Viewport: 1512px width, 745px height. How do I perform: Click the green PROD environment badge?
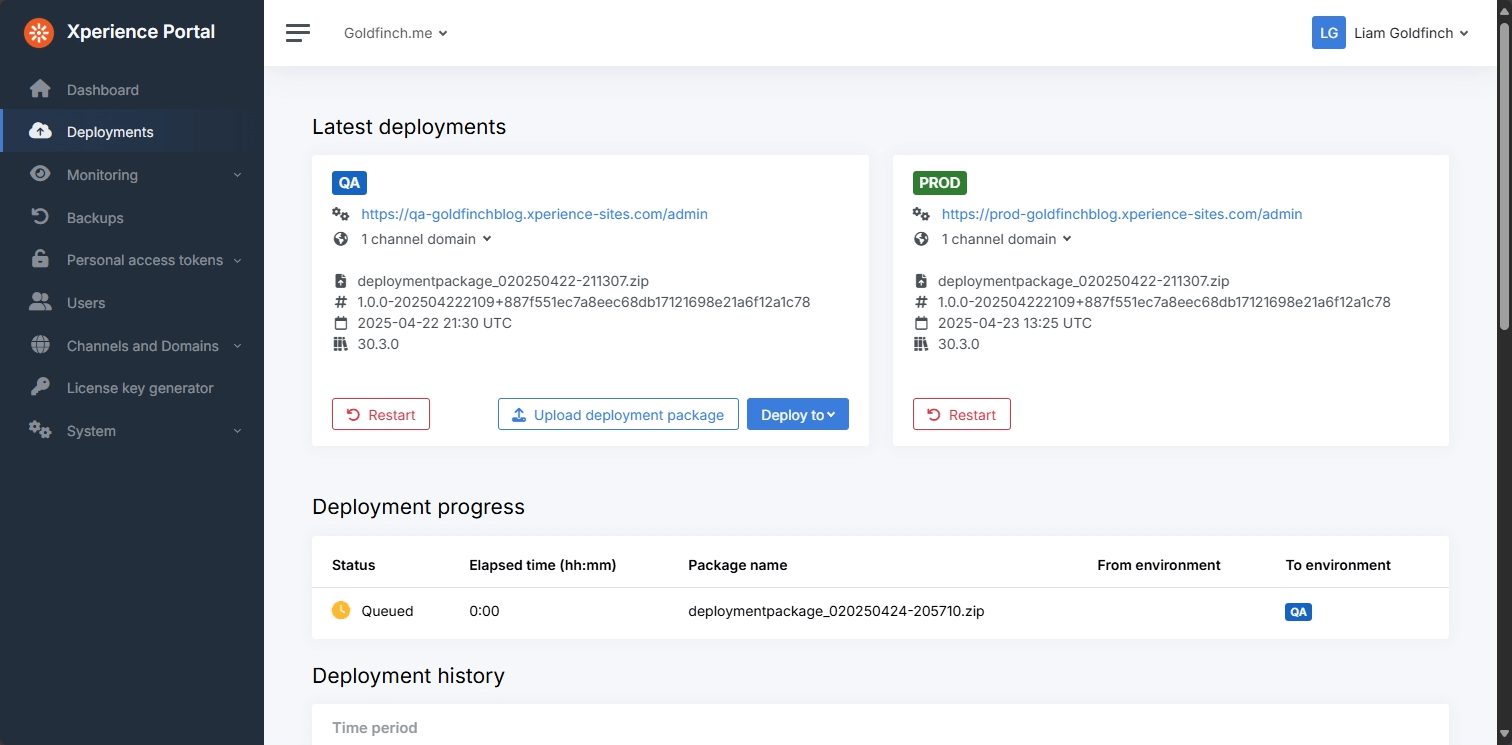[940, 183]
